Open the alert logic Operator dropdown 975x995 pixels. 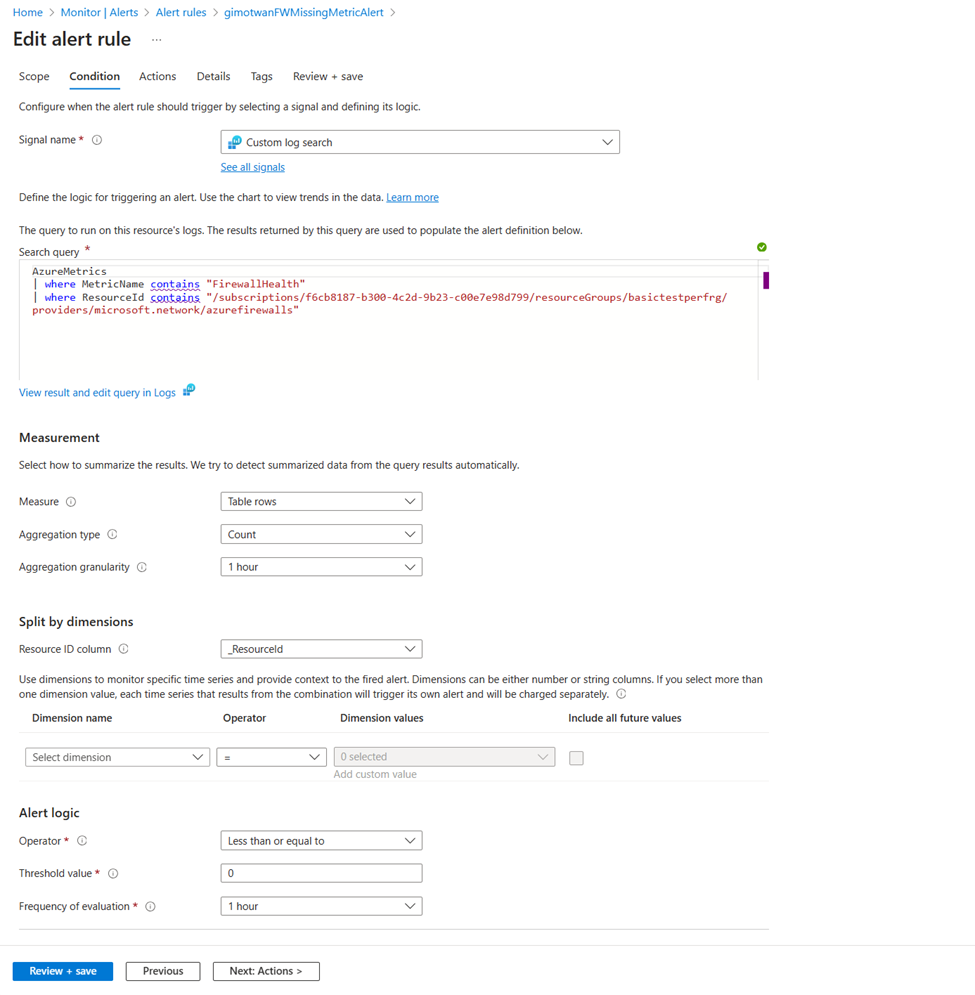[x=321, y=841]
